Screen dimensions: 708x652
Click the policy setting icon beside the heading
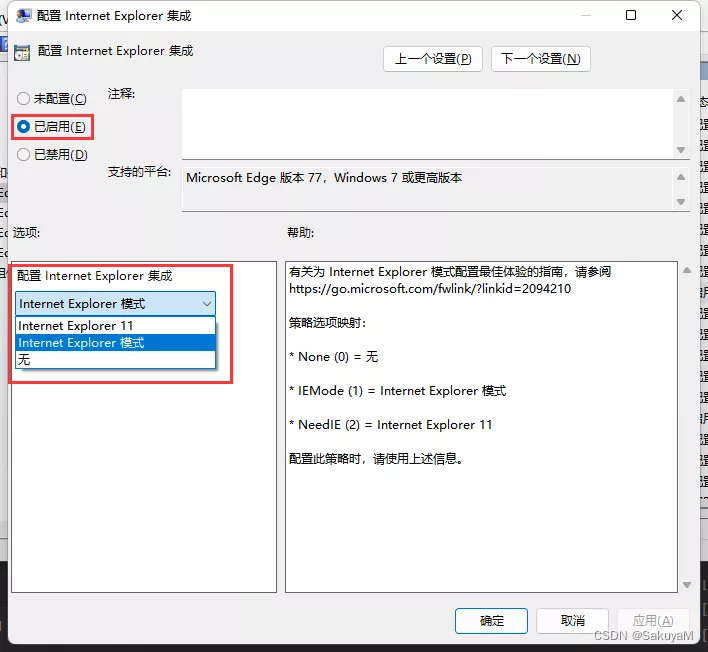(x=22, y=53)
